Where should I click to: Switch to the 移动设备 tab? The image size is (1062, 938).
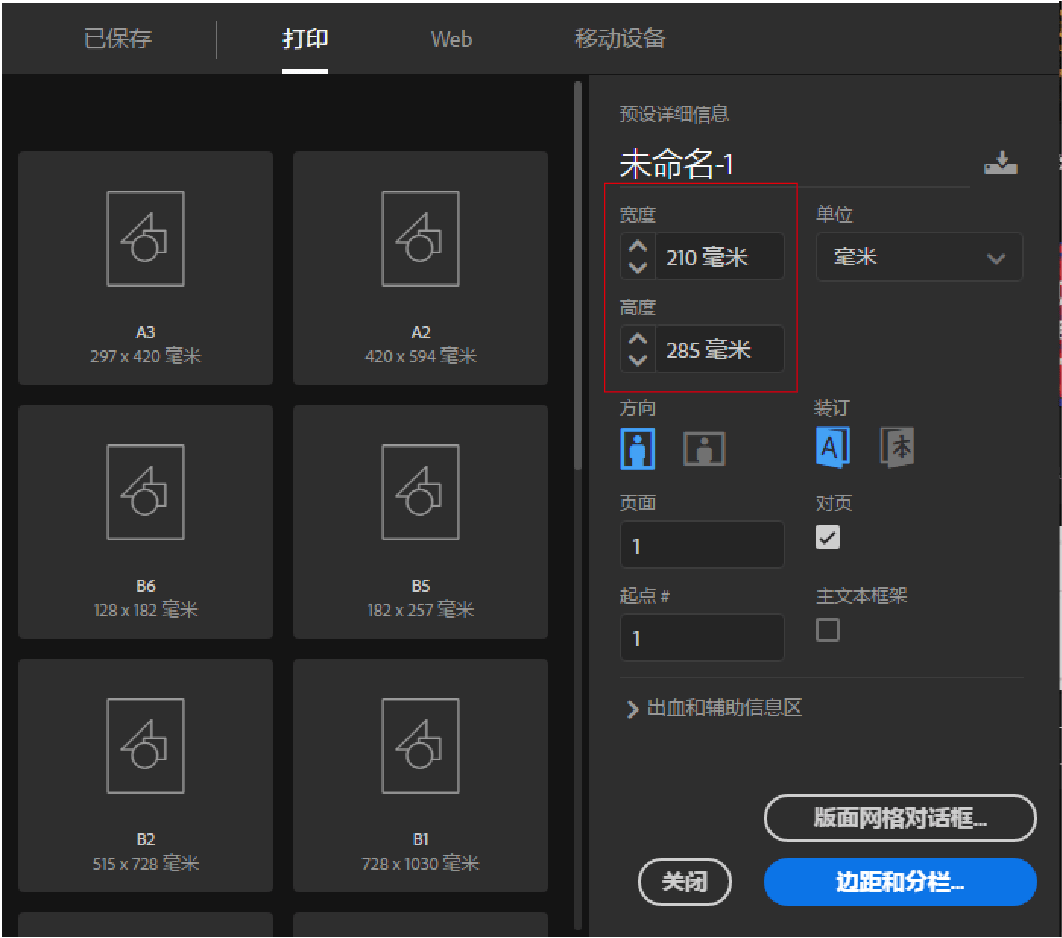pyautogui.click(x=620, y=39)
